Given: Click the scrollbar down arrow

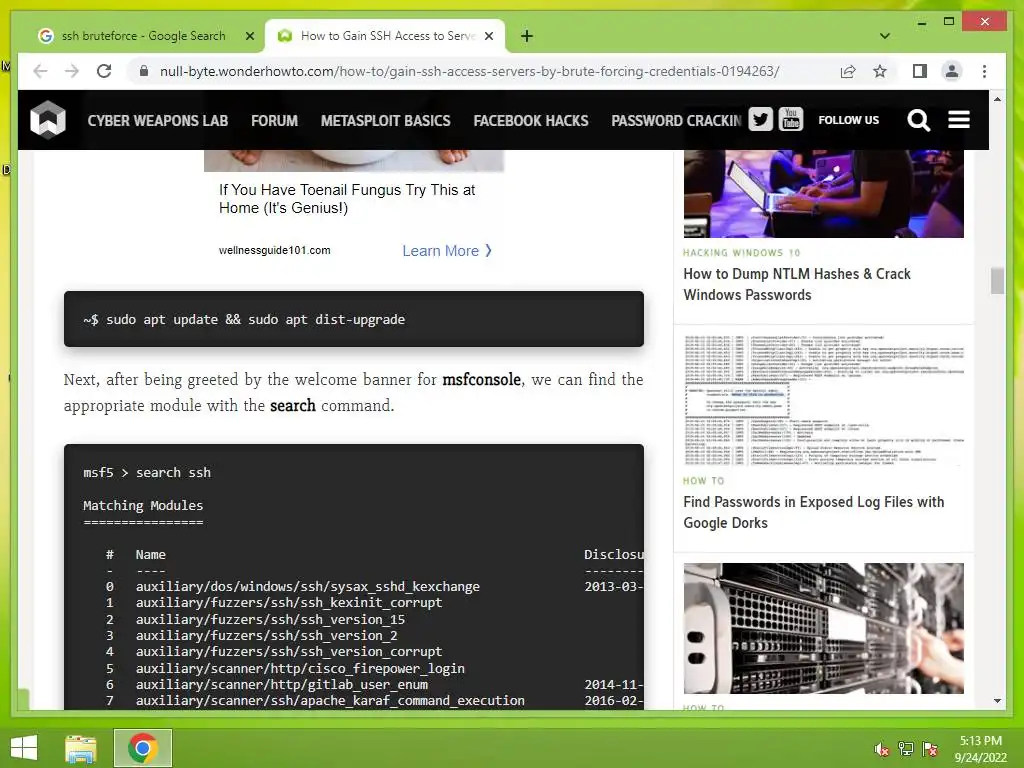Looking at the screenshot, I should (997, 701).
